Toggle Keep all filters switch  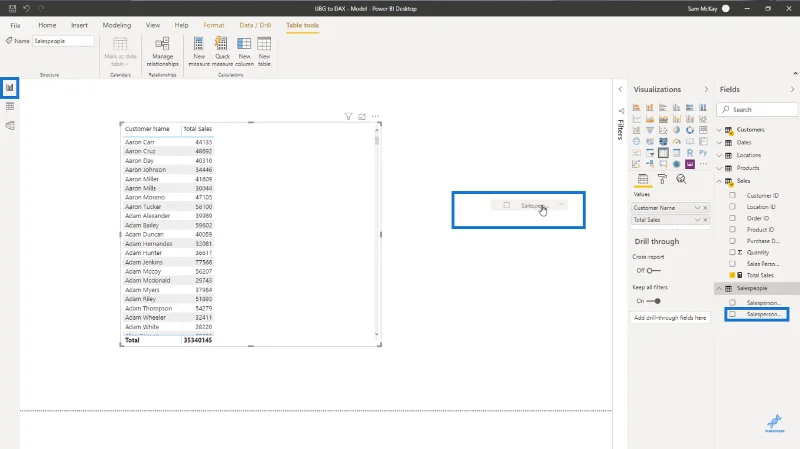pos(654,301)
